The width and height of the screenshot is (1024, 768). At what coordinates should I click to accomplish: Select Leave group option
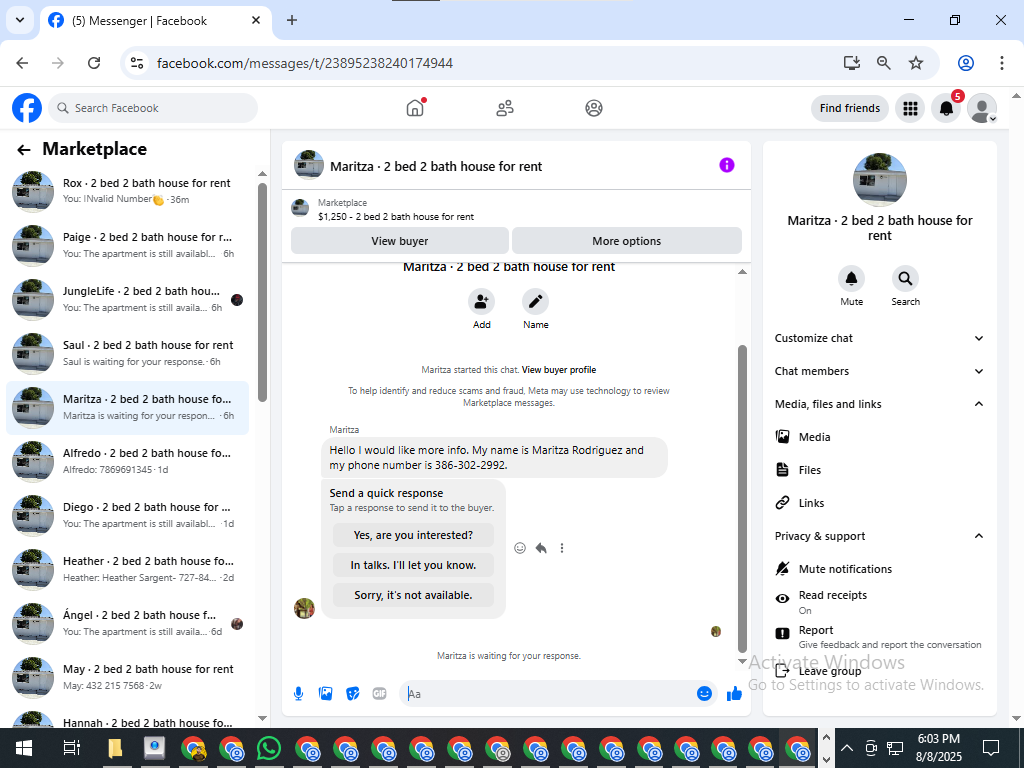coord(879,671)
